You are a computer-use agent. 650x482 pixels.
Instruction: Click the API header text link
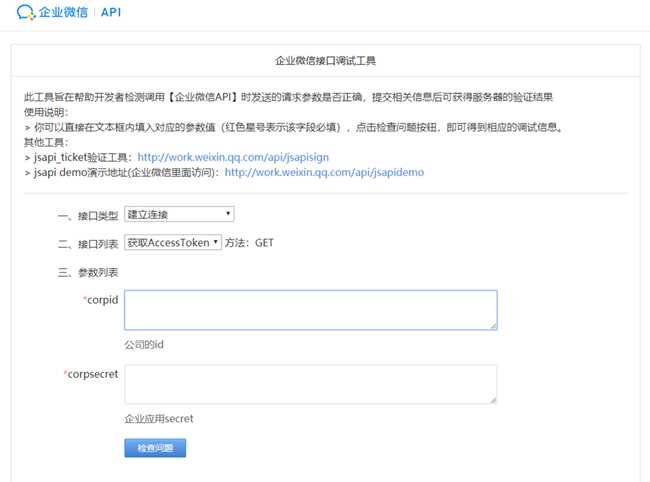[111, 12]
